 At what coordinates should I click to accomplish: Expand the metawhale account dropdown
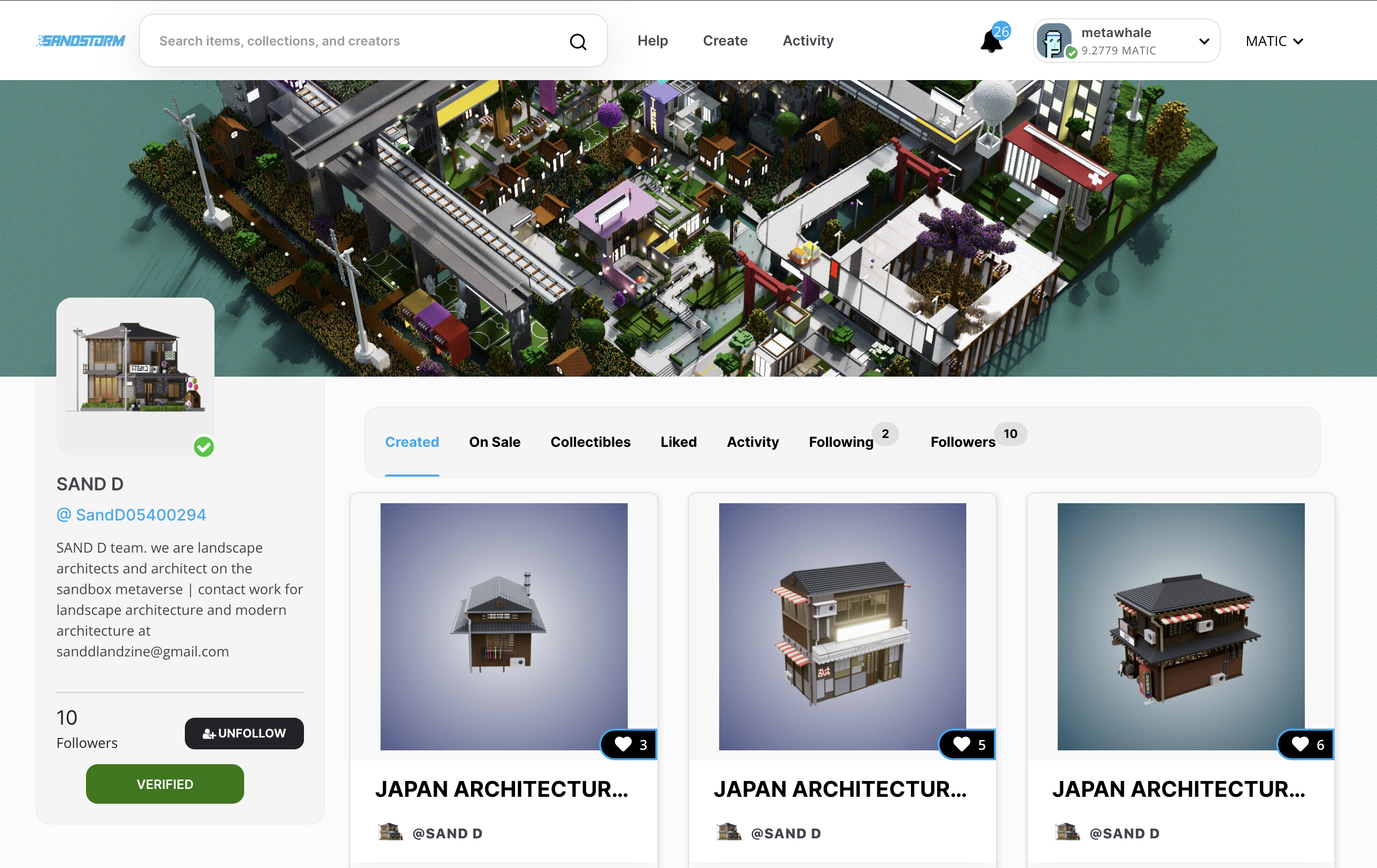pos(1204,41)
